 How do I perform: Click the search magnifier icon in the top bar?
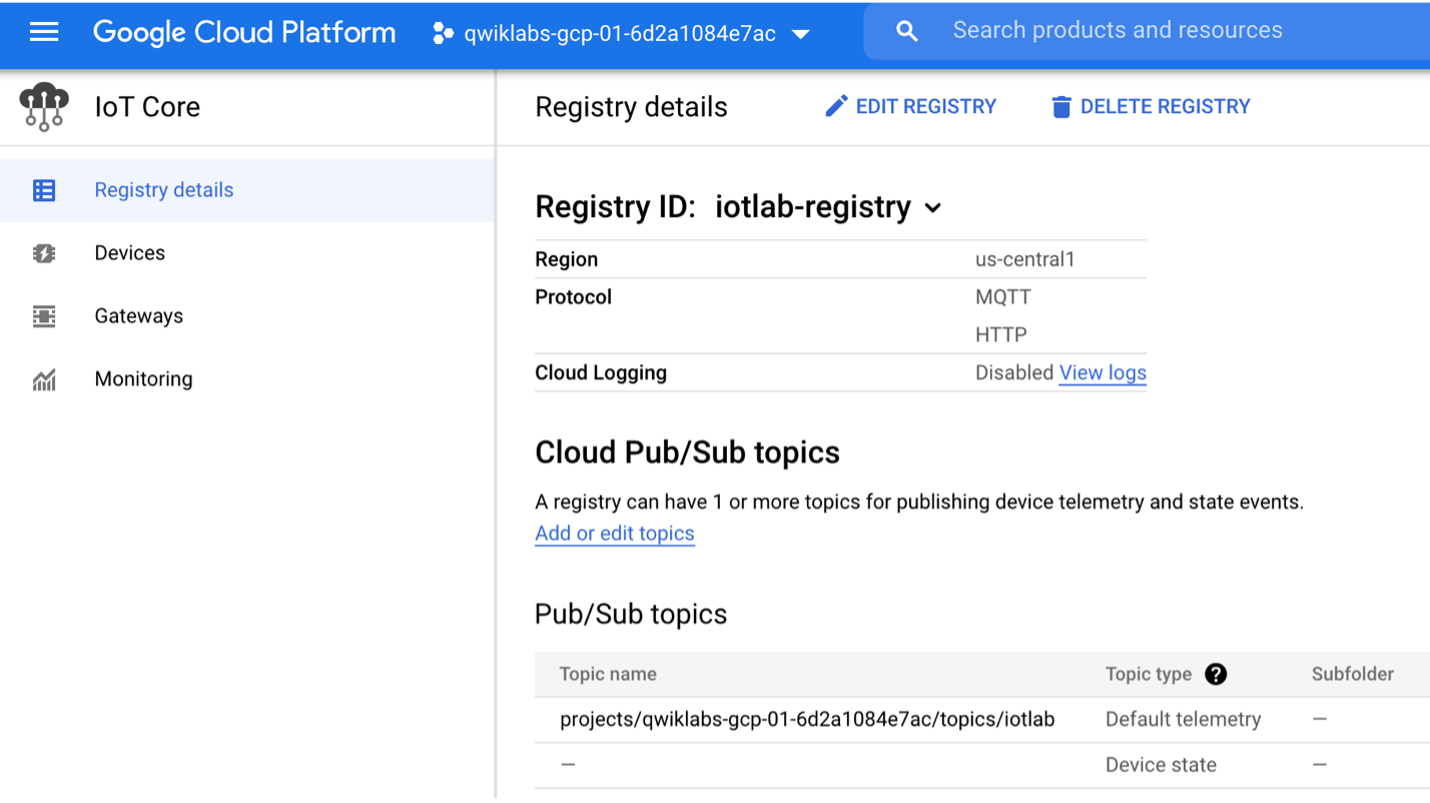(906, 30)
